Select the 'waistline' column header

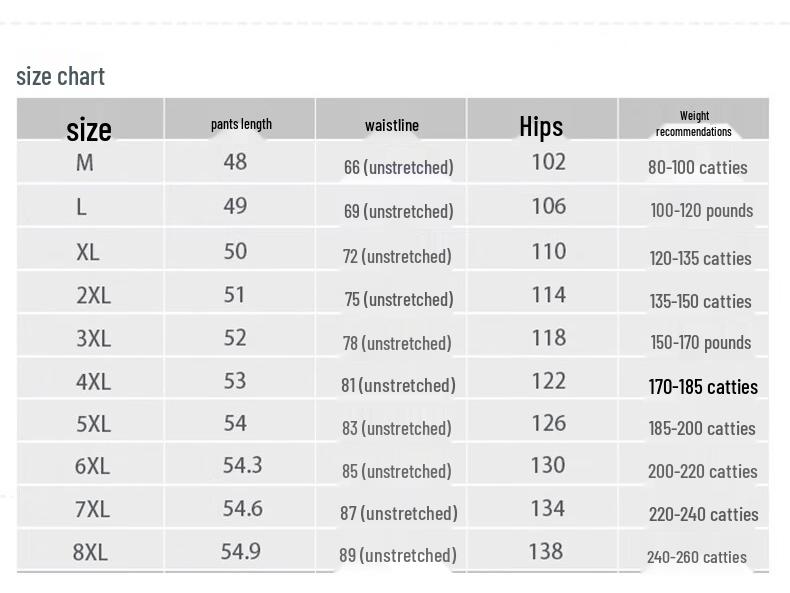(x=391, y=125)
